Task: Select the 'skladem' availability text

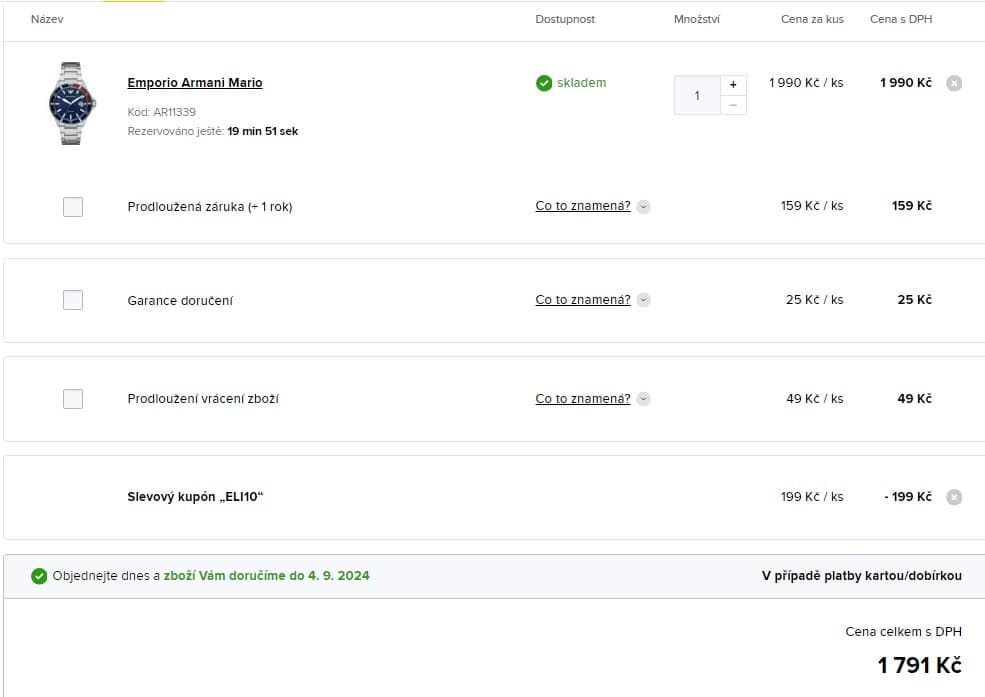Action: (x=582, y=83)
